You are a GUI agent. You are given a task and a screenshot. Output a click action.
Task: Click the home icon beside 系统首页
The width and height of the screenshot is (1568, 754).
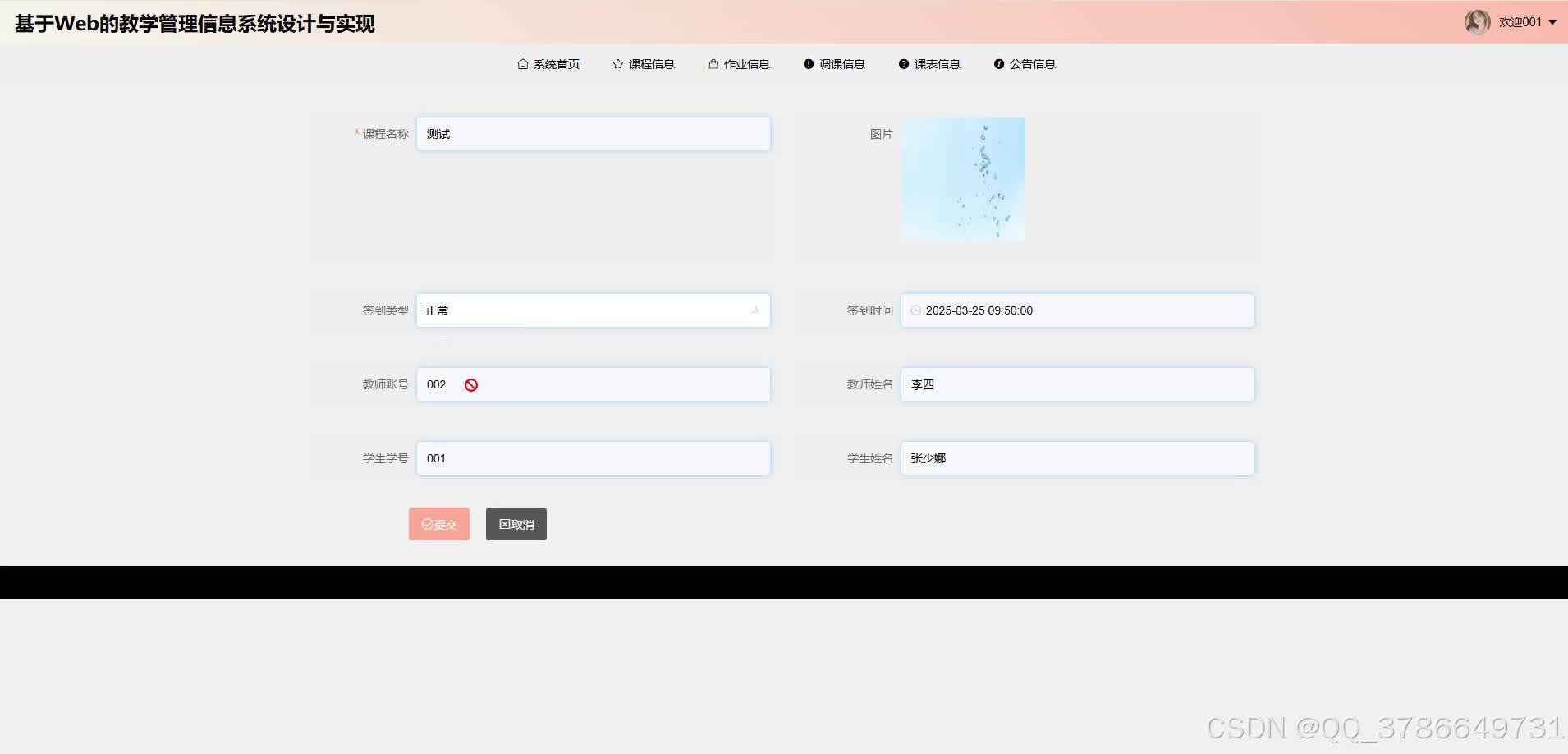[522, 63]
